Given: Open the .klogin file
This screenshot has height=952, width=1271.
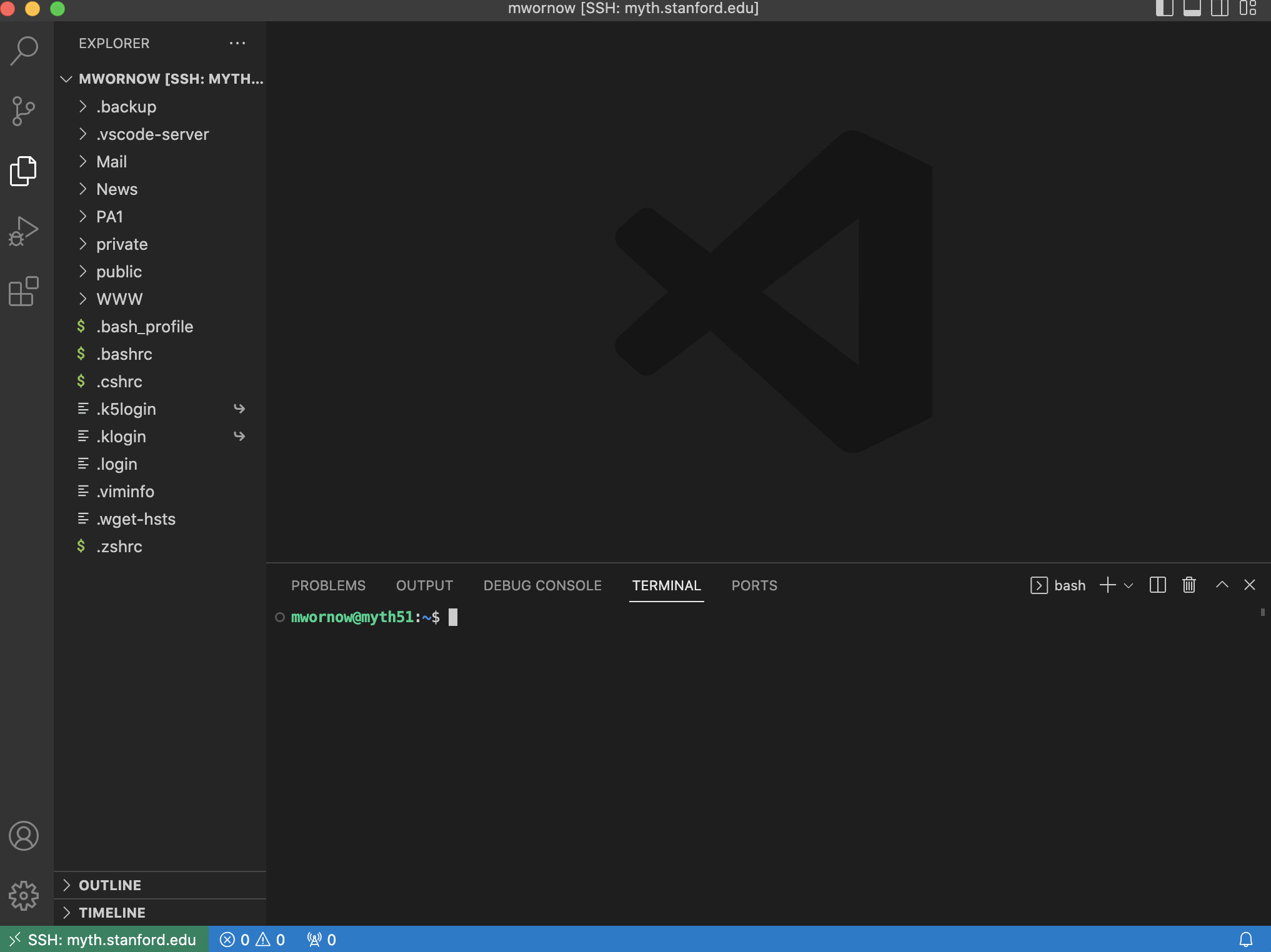Looking at the screenshot, I should [x=160, y=437].
